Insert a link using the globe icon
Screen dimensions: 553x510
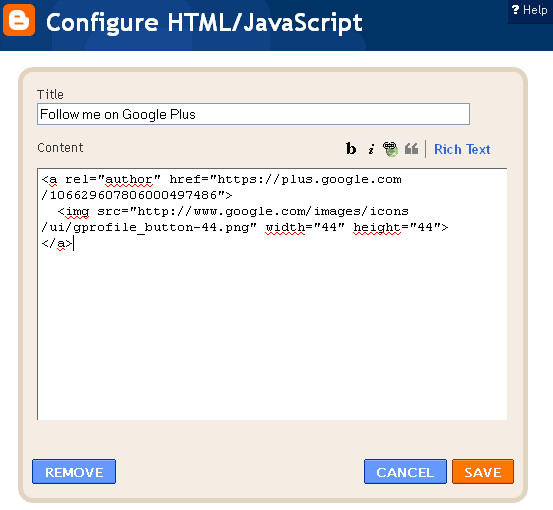coord(390,149)
